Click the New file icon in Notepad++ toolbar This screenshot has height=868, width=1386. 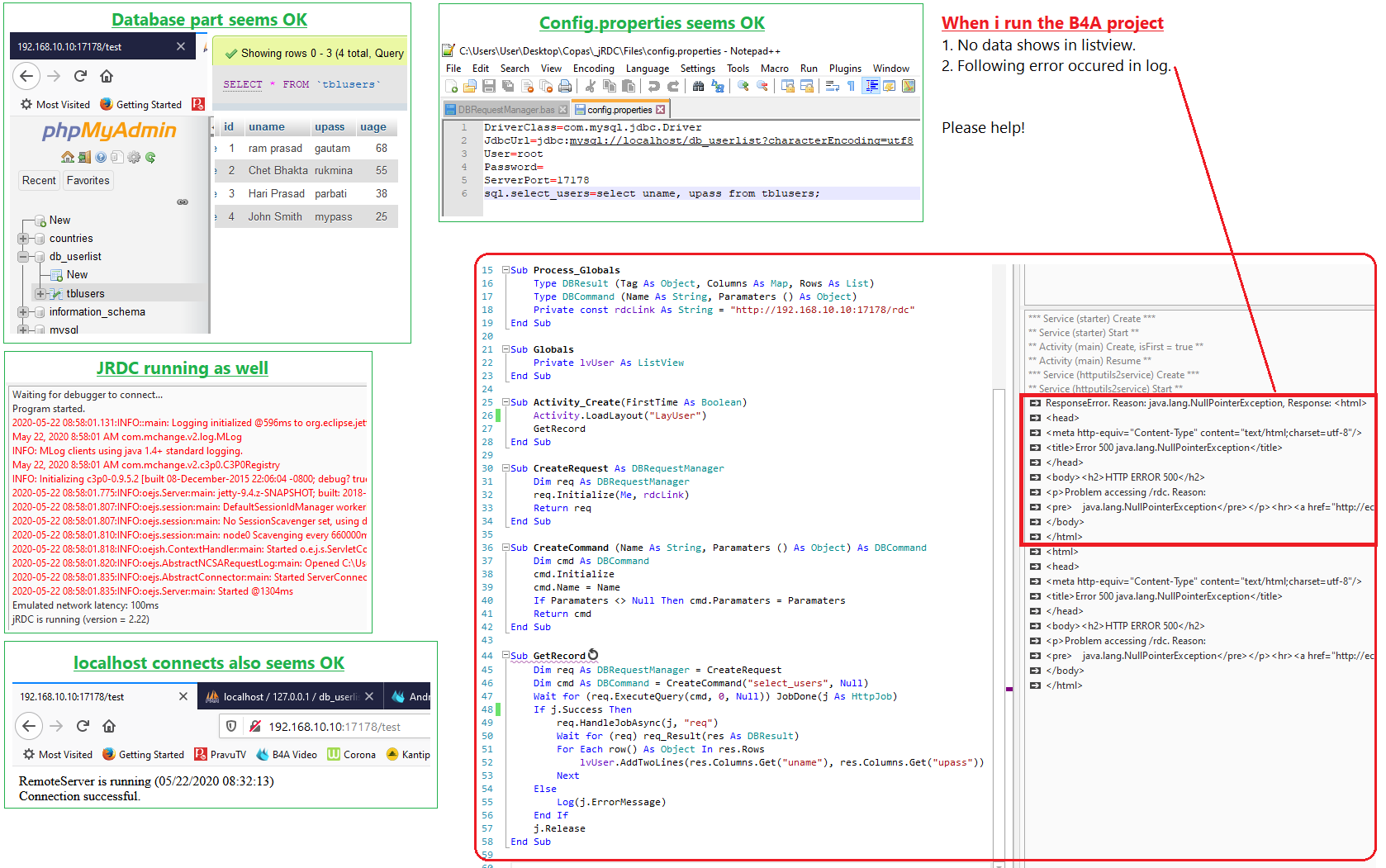click(x=451, y=86)
